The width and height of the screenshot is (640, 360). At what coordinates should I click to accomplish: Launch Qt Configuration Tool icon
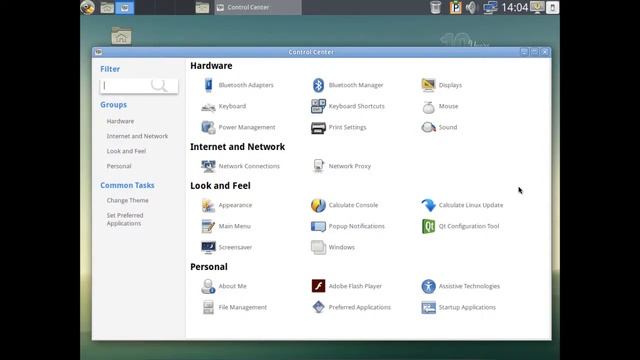point(428,226)
